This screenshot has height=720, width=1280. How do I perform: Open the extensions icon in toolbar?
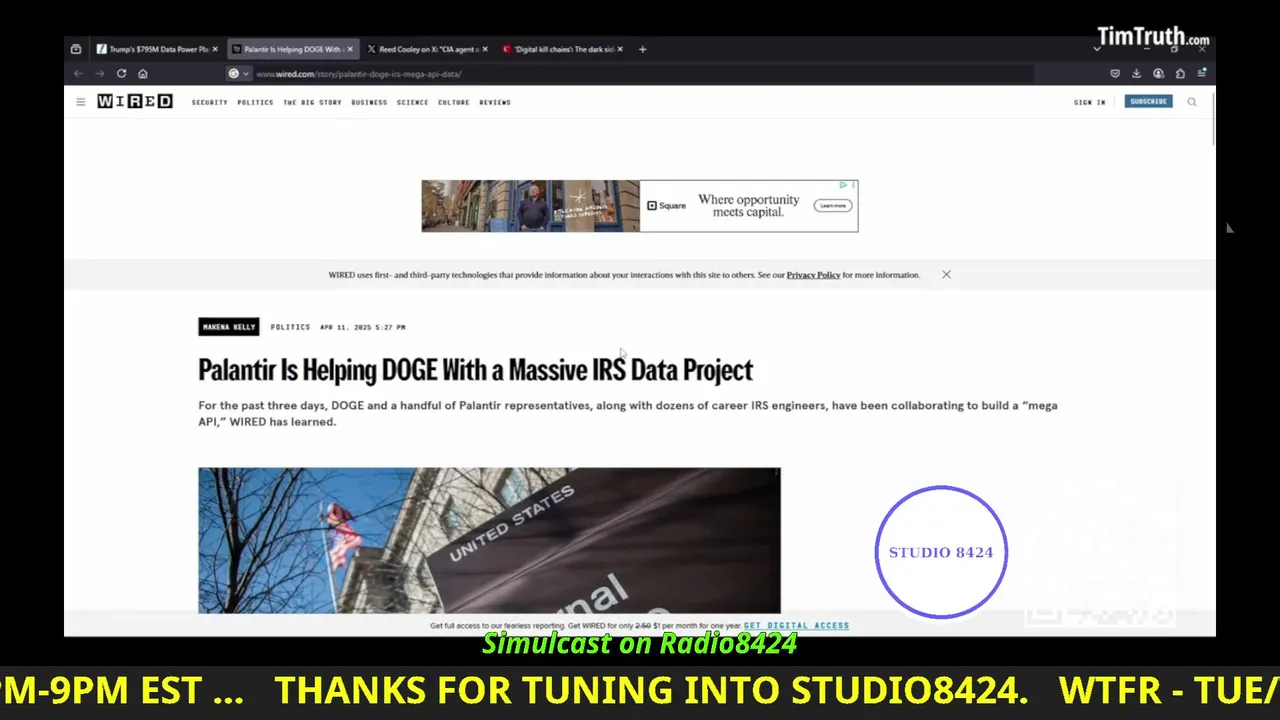click(x=1180, y=73)
